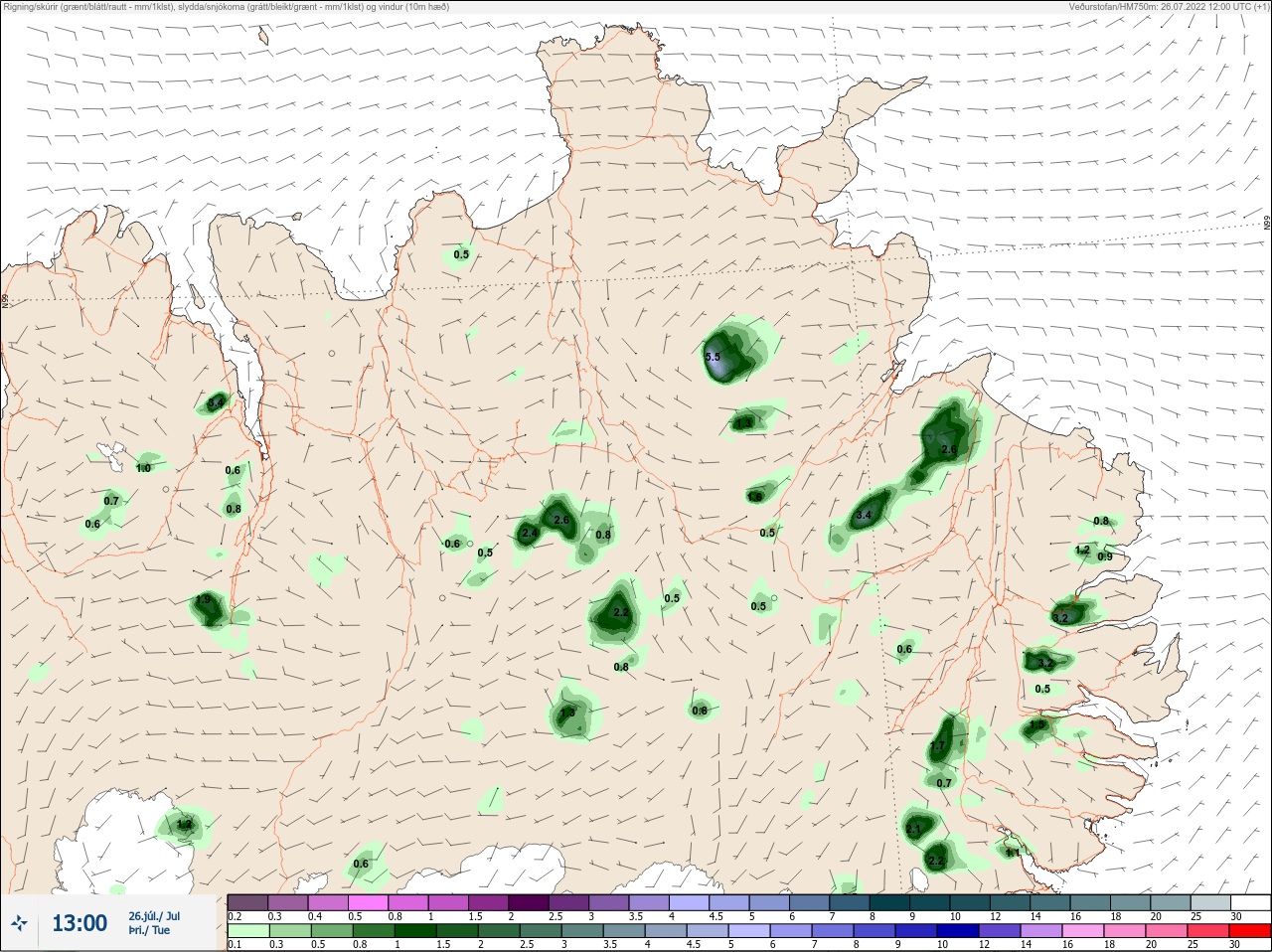This screenshot has height=952, width=1272.
Task: Click the darkest purple swatch in upper legend row
Action: coord(529,902)
